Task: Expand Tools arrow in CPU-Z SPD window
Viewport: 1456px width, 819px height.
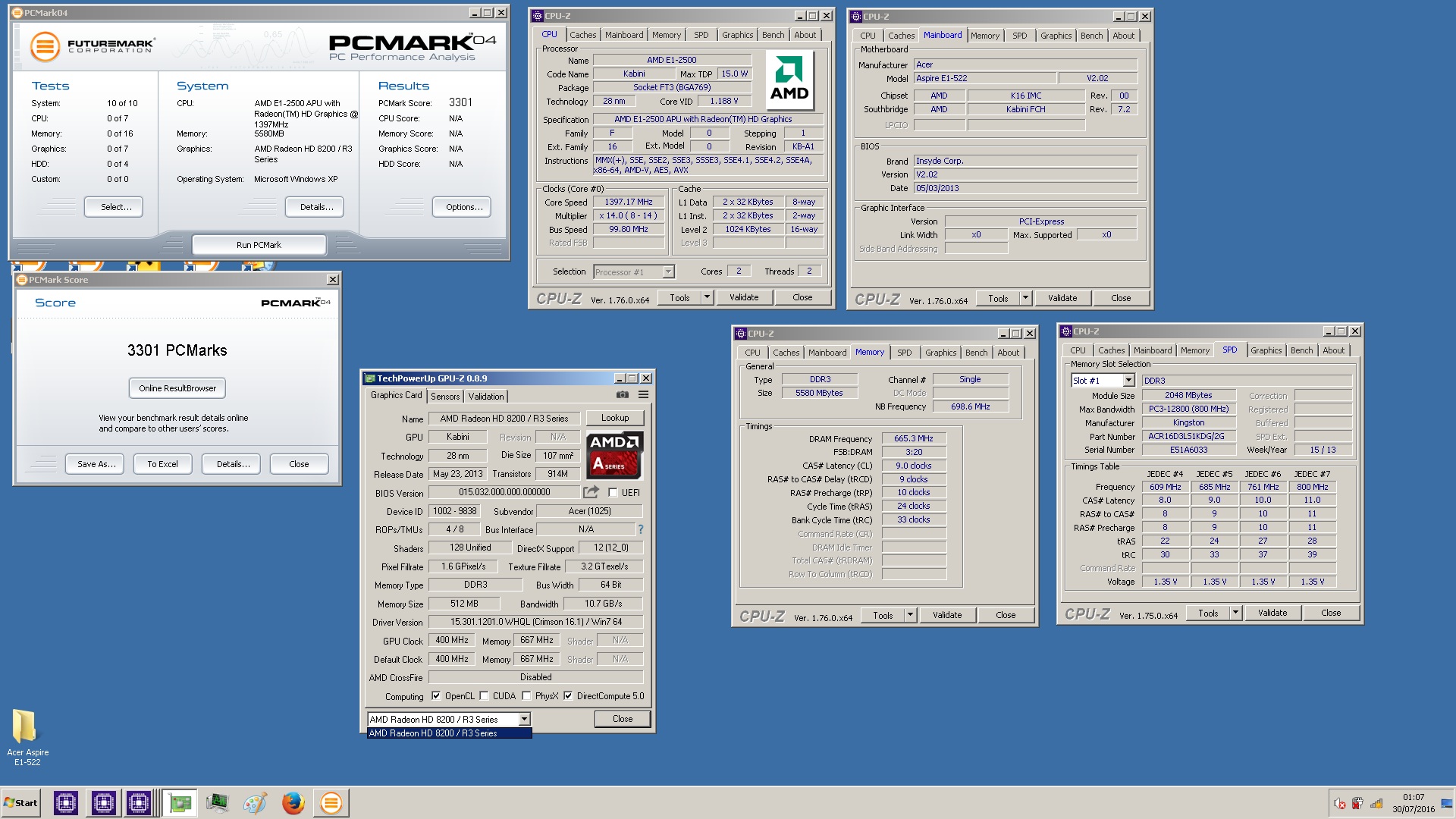Action: pos(1236,613)
